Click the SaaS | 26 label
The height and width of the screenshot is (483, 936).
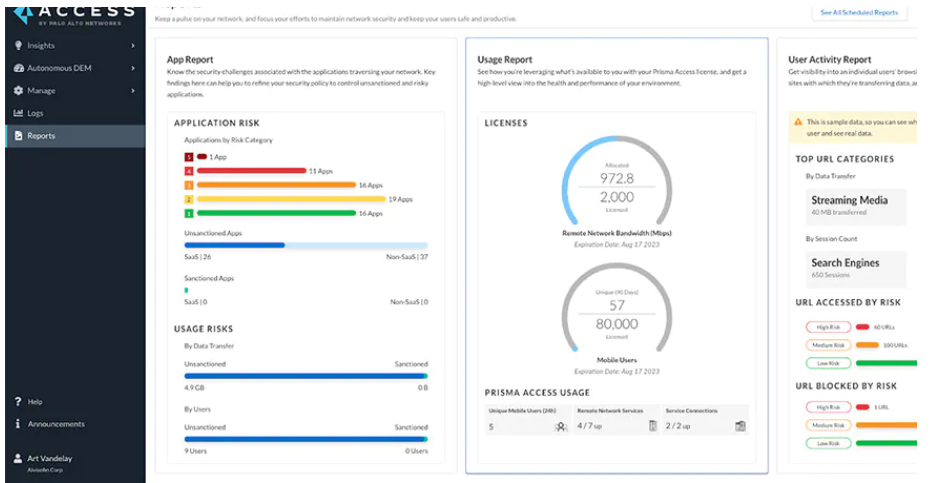(198, 257)
